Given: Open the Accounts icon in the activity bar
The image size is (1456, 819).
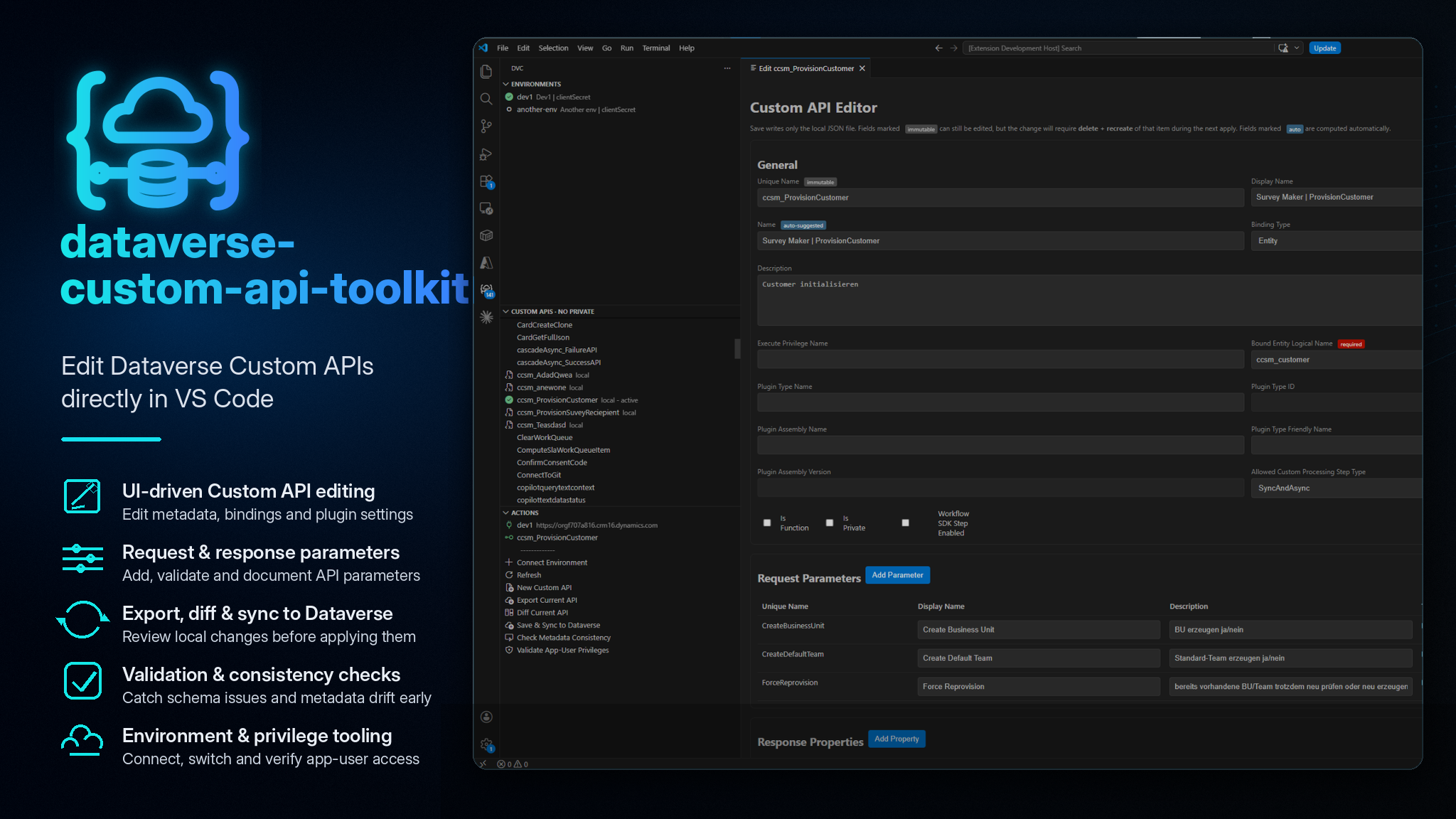Looking at the screenshot, I should pos(486,717).
